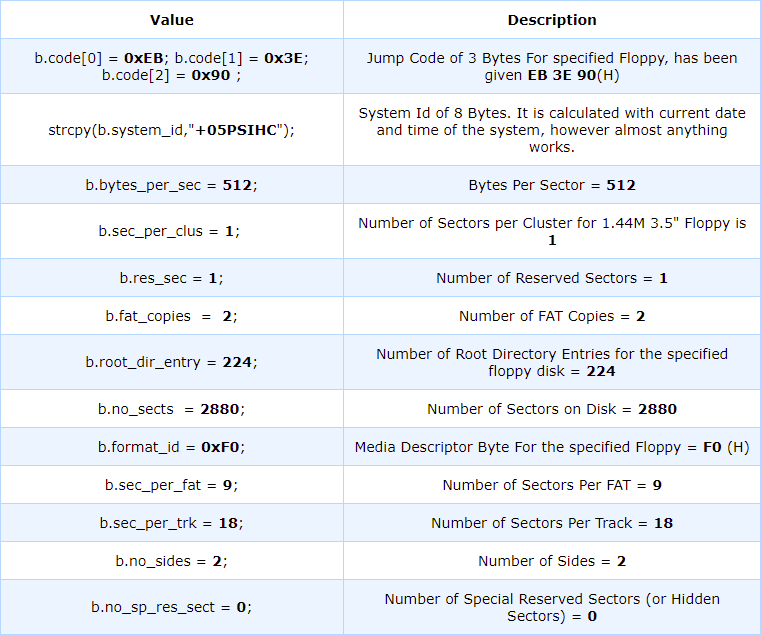This screenshot has height=635, width=761.
Task: Click 'Number of Sectors Per FAT = 9'
Action: (x=552, y=485)
